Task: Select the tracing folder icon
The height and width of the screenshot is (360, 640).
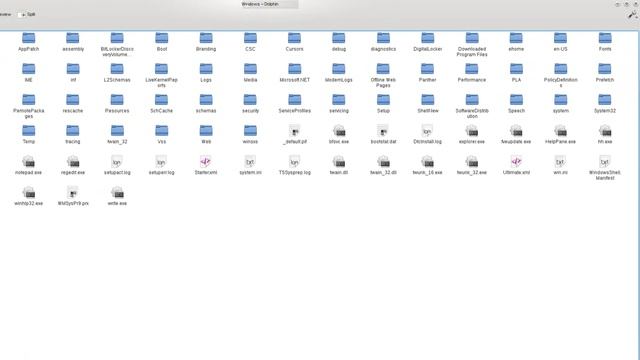Action: [73, 131]
